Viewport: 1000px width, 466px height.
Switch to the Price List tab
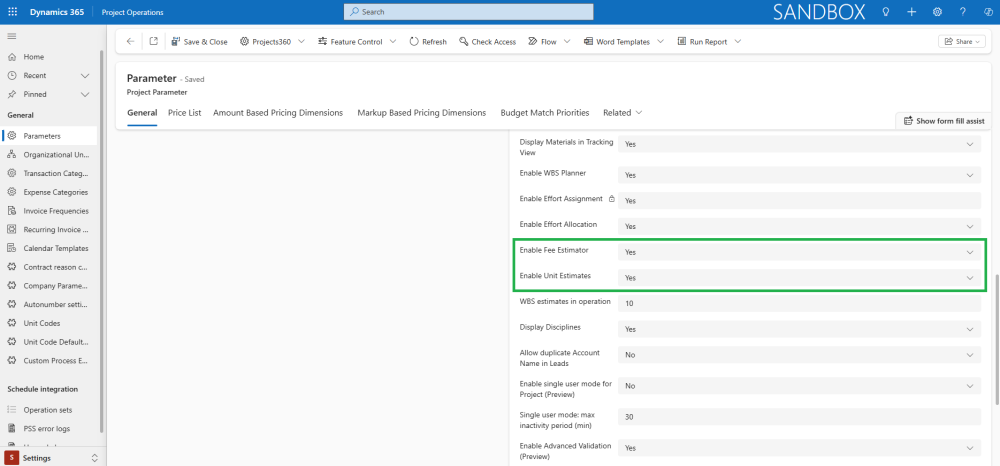pyautogui.click(x=185, y=113)
